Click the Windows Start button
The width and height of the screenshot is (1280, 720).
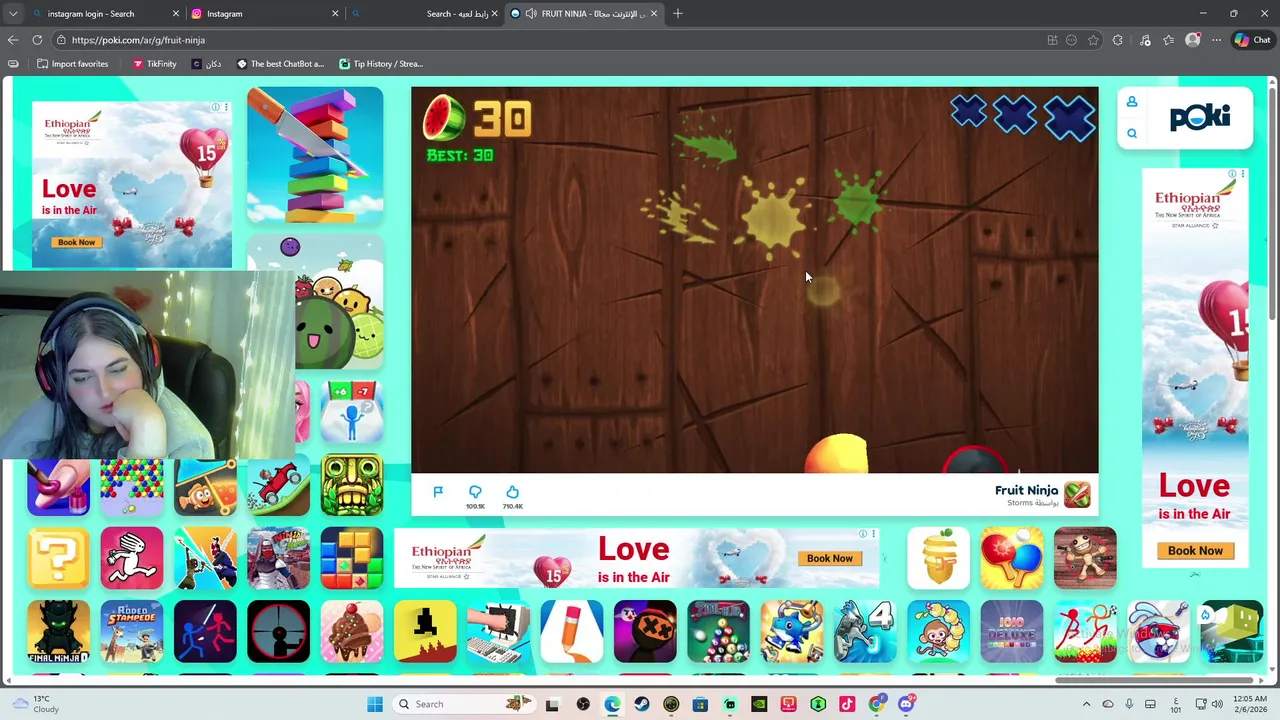(x=375, y=704)
